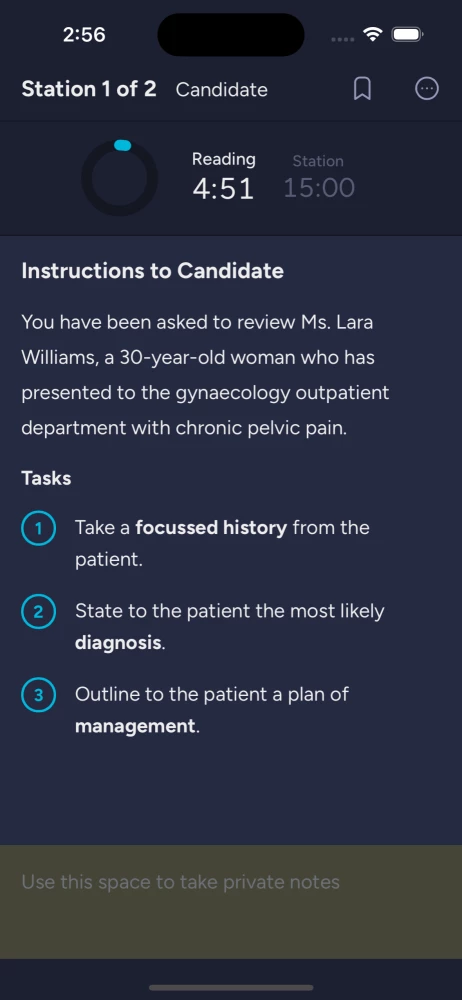The width and height of the screenshot is (462, 1000).
Task: Tap the Reading 4:51 countdown
Action: coord(223,177)
